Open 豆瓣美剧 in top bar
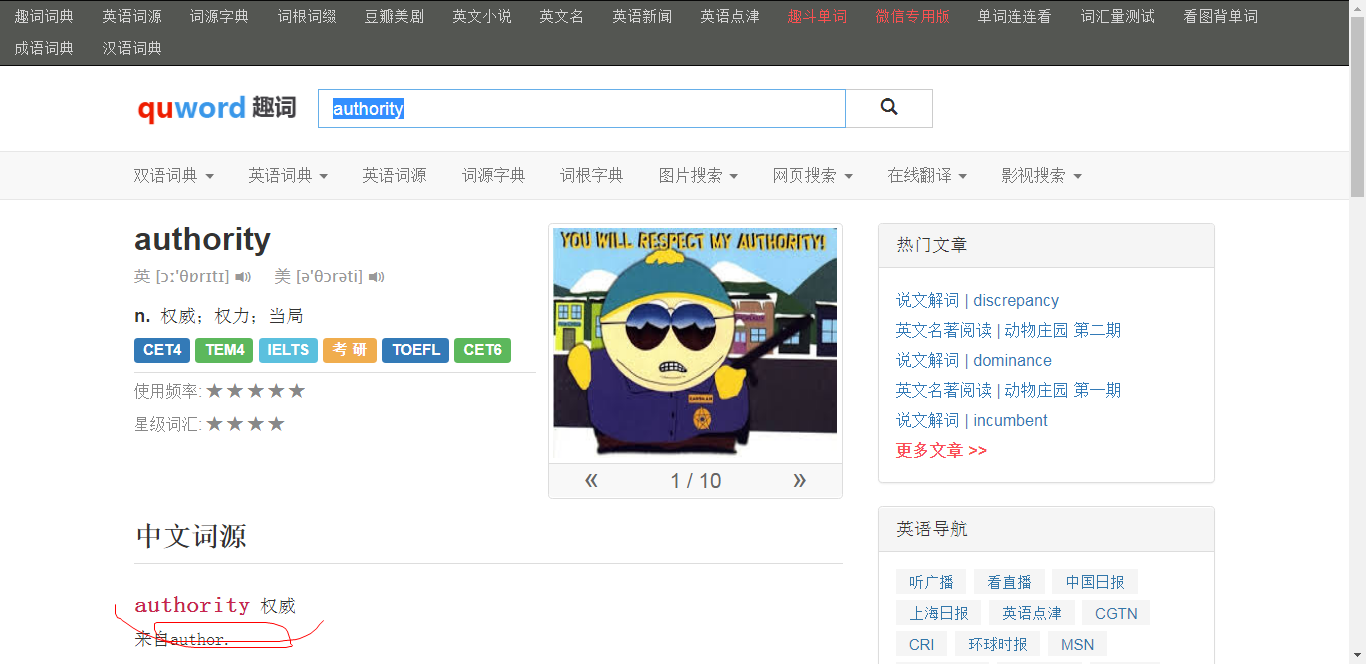Viewport: 1366px width, 664px height. (394, 16)
